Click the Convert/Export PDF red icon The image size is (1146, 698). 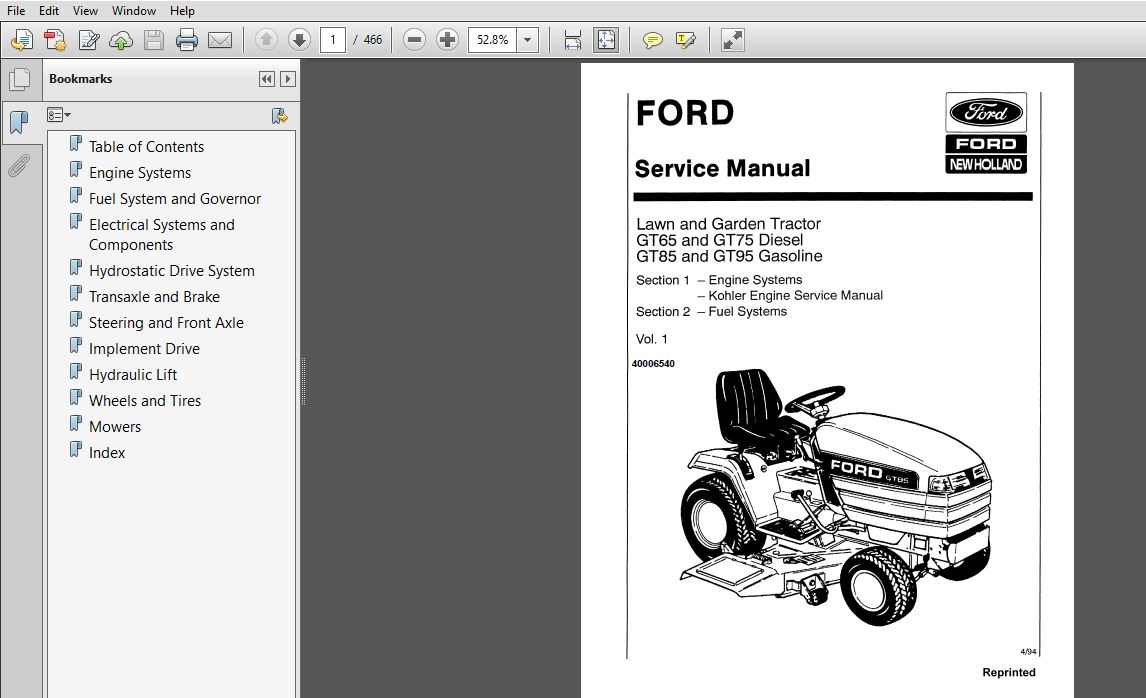pyautogui.click(x=55, y=39)
